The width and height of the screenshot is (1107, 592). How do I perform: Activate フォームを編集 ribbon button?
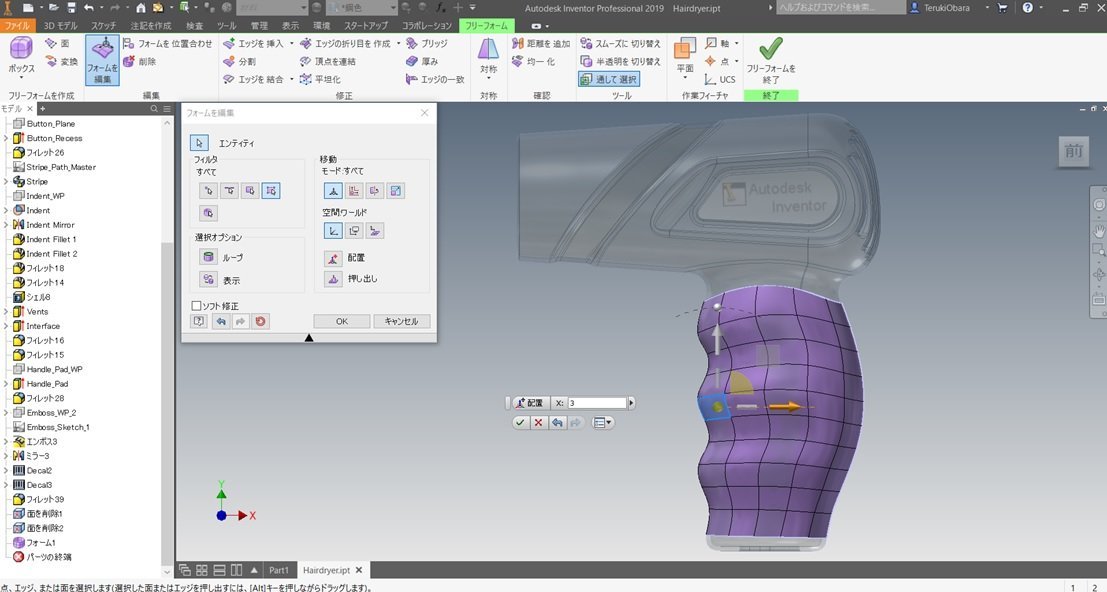[x=102, y=60]
